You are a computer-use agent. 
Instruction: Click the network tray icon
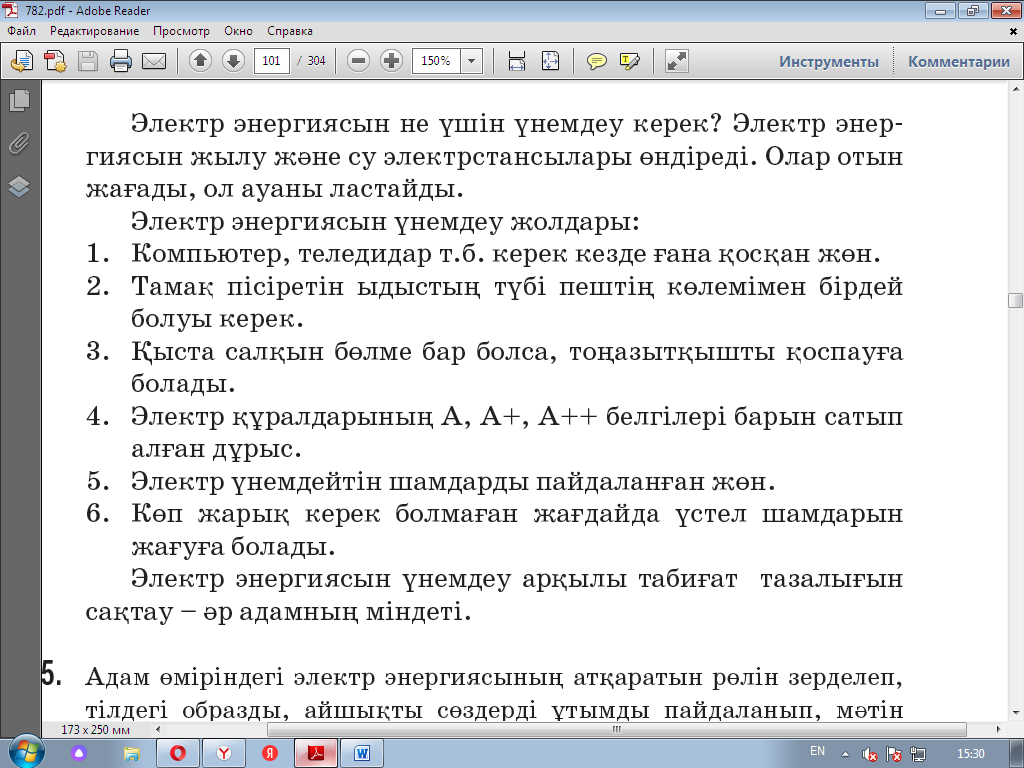coord(918,754)
